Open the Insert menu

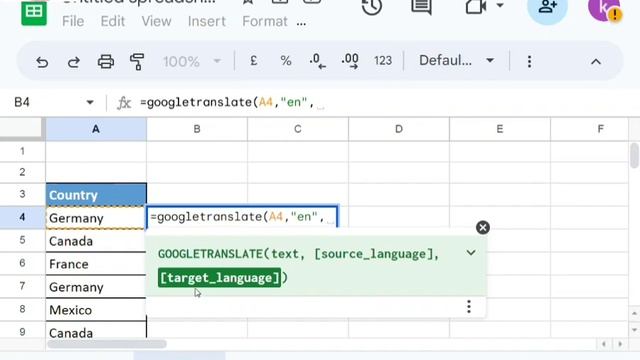(x=207, y=21)
